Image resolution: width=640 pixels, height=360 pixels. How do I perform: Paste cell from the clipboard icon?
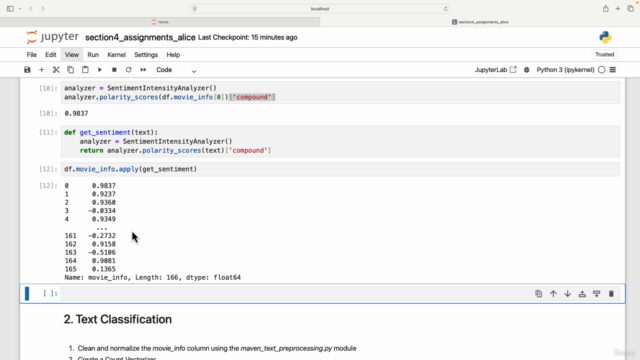[x=85, y=70]
